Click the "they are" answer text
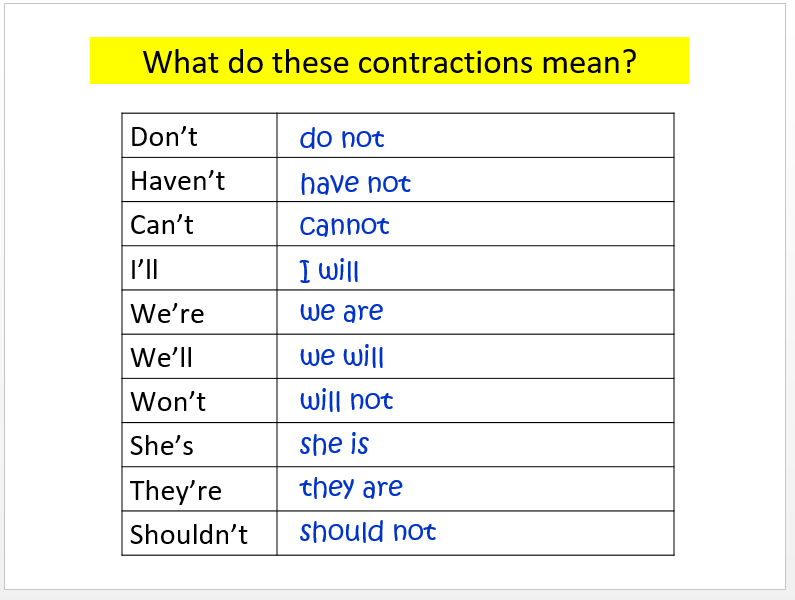Screen dimensions: 795x600 tap(351, 488)
